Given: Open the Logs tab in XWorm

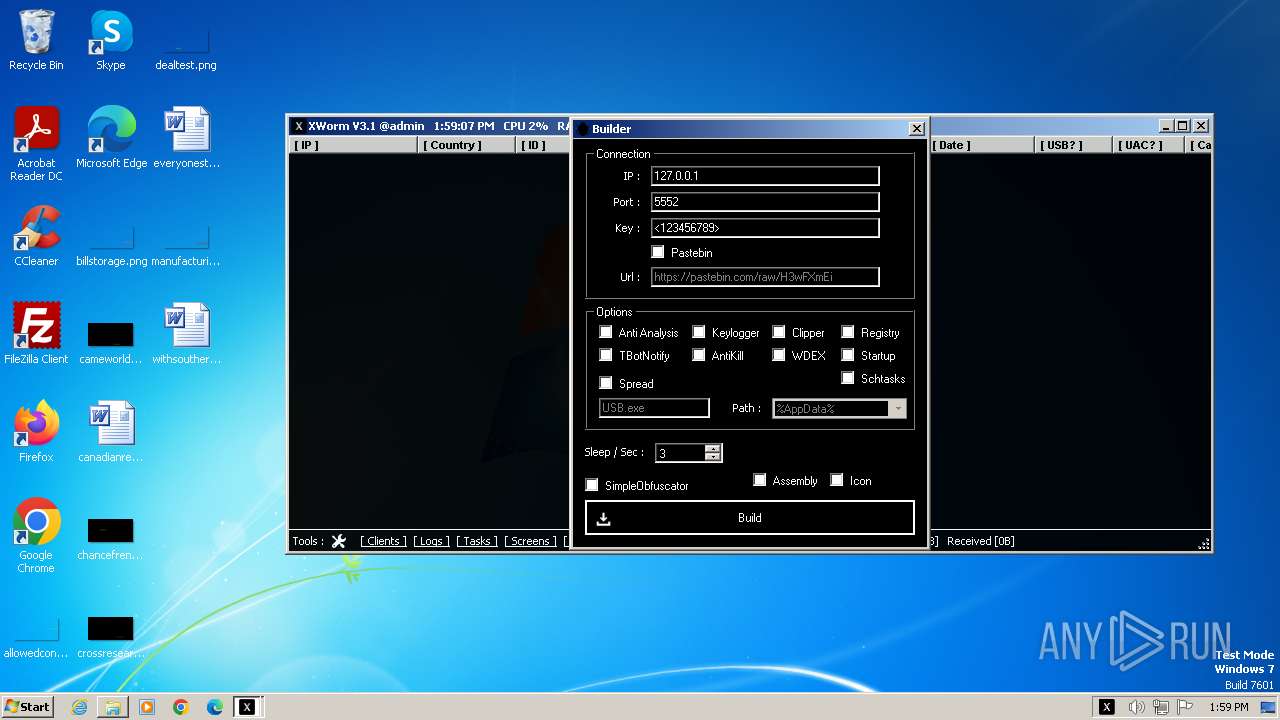Looking at the screenshot, I should pos(432,541).
